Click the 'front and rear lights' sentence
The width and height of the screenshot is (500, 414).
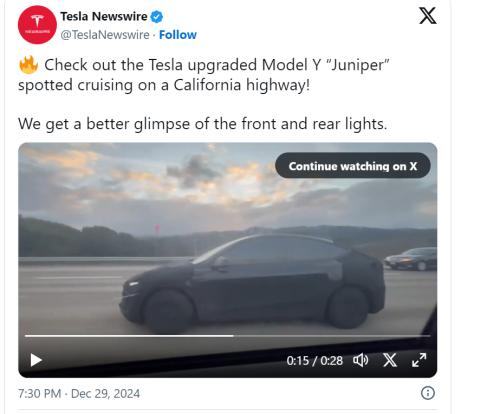coord(203,124)
